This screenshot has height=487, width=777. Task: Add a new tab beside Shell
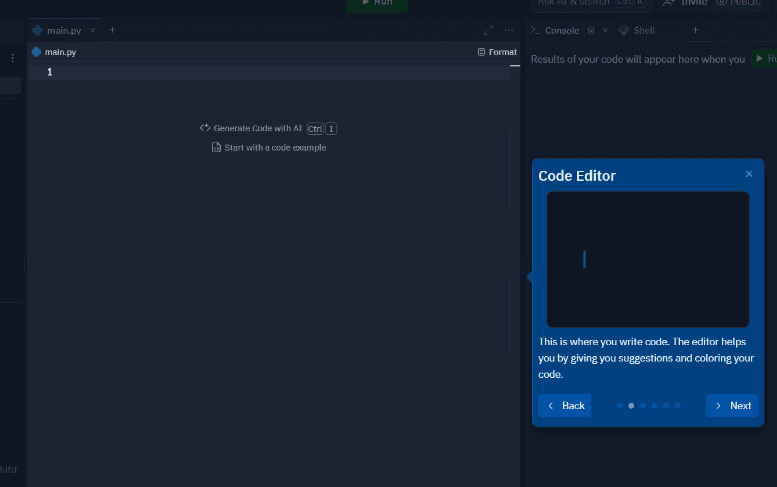(695, 30)
